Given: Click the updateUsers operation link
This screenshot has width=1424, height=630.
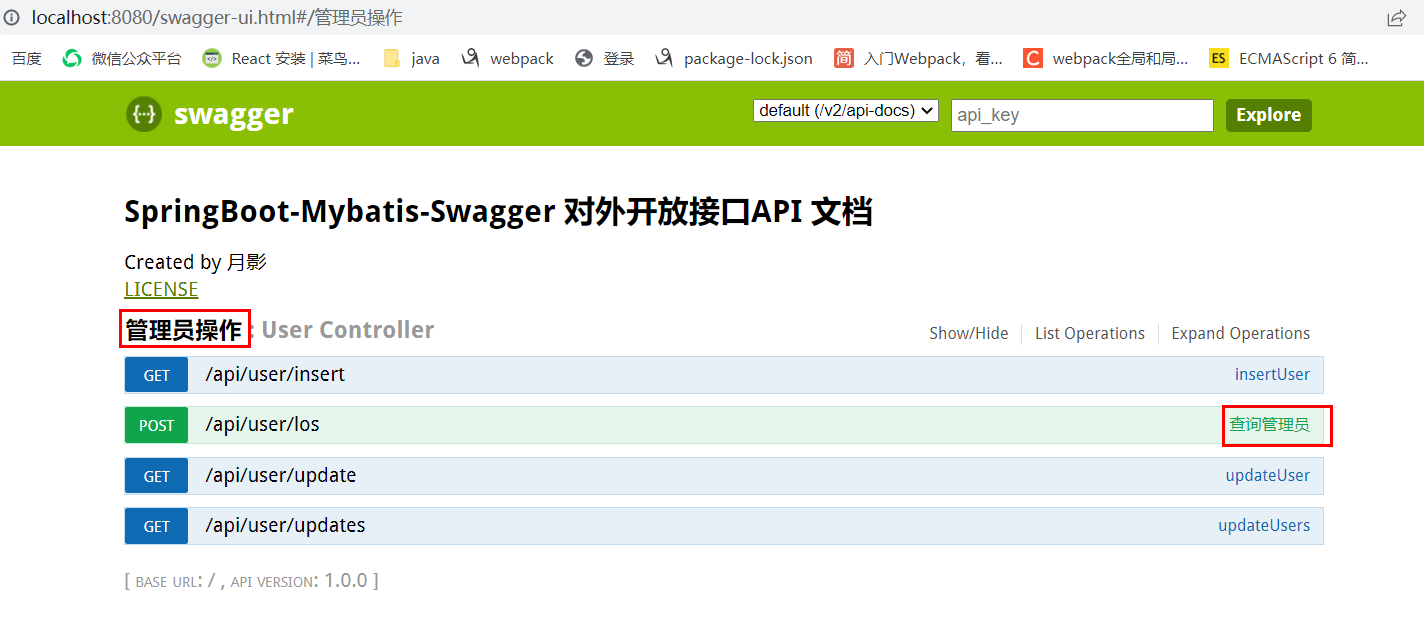Looking at the screenshot, I should point(1264,525).
